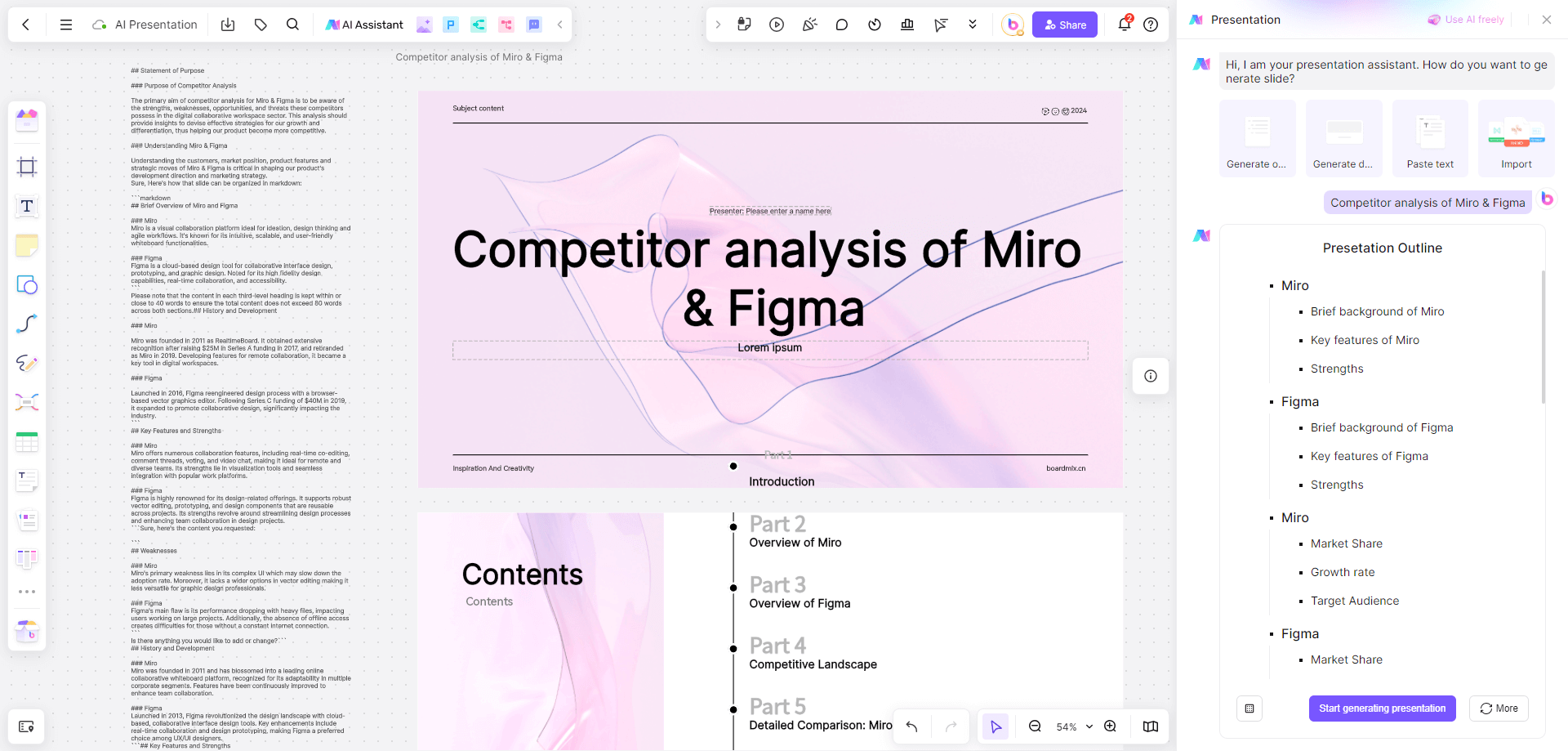Choose the Paste text card
The height and width of the screenshot is (751, 1568).
pos(1430,139)
